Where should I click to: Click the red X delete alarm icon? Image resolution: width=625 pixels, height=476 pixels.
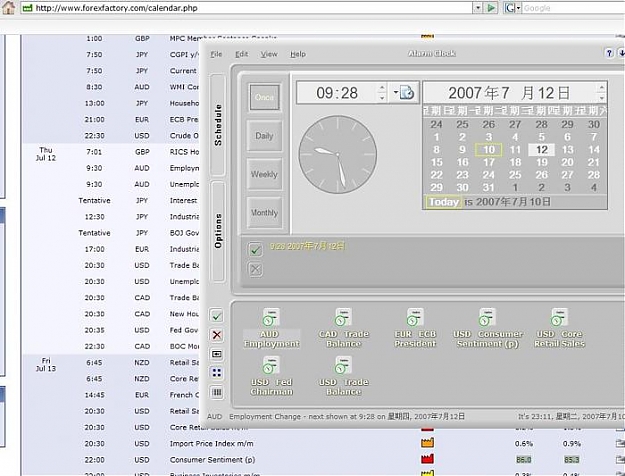point(217,335)
